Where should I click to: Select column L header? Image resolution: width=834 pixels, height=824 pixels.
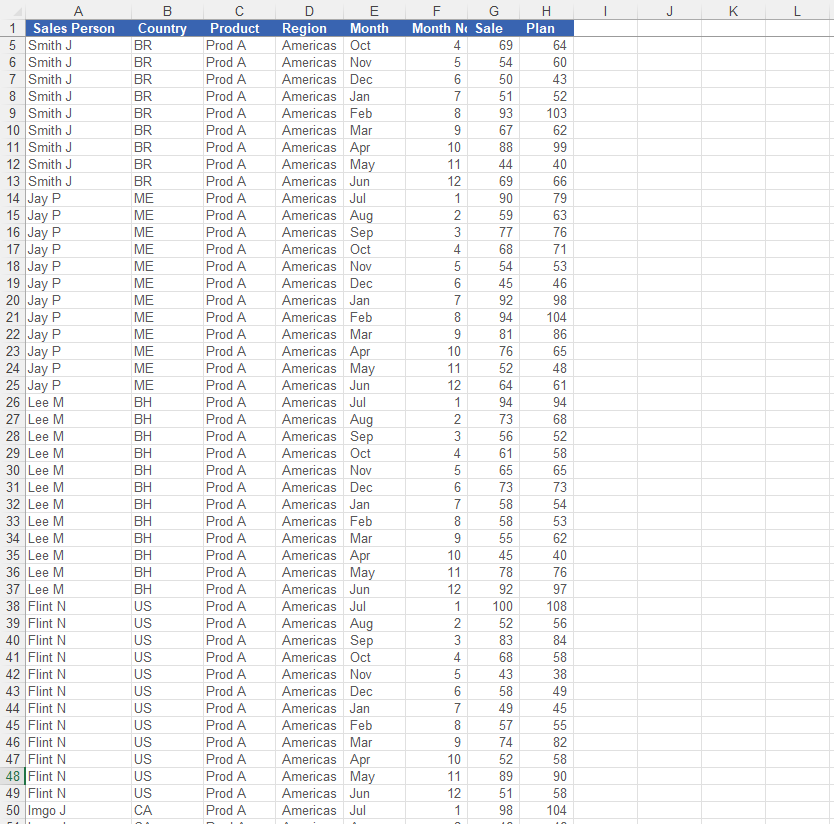click(x=797, y=11)
